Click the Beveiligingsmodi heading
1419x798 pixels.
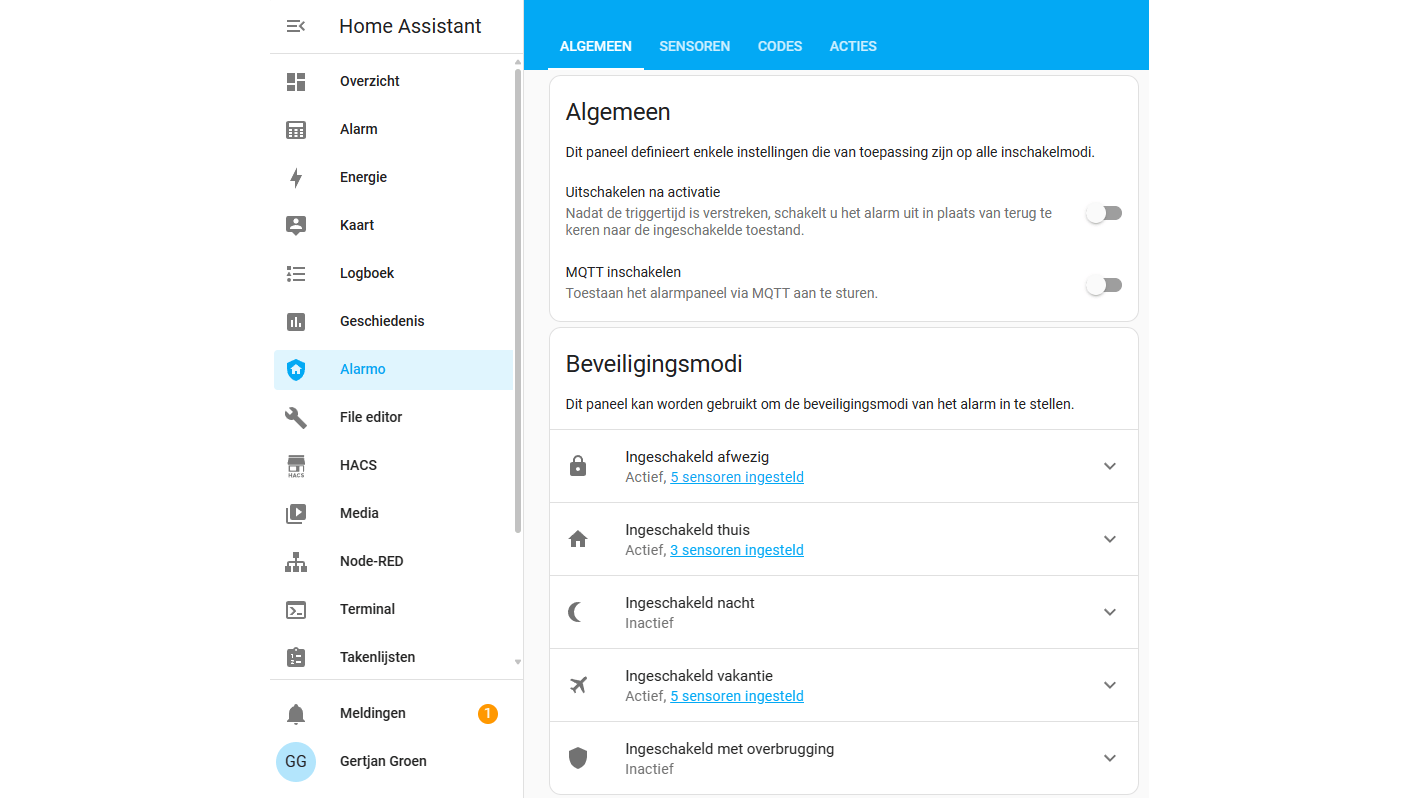click(x=654, y=364)
